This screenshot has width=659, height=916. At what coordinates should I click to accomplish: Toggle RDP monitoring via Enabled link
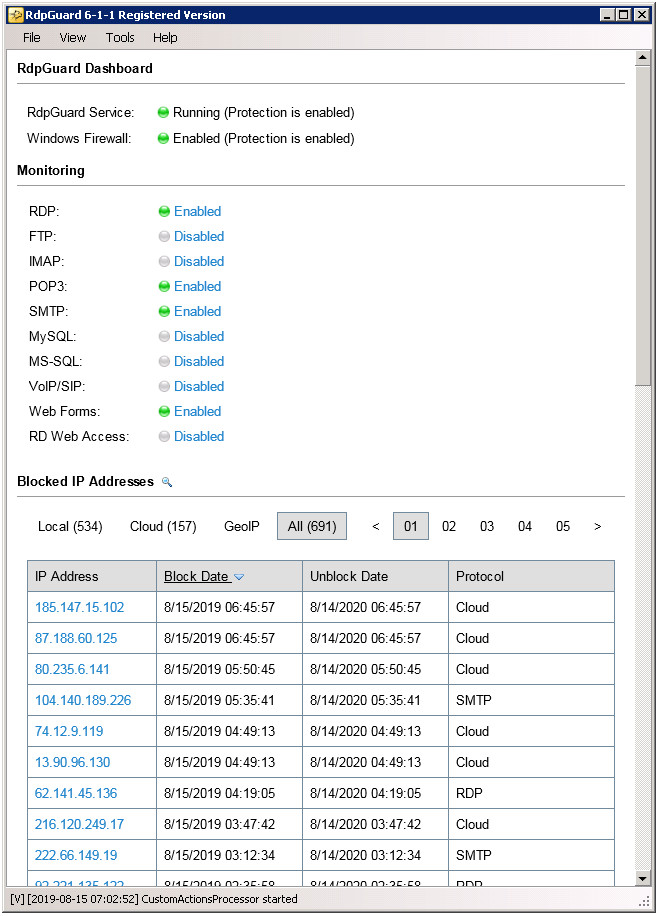tap(197, 211)
